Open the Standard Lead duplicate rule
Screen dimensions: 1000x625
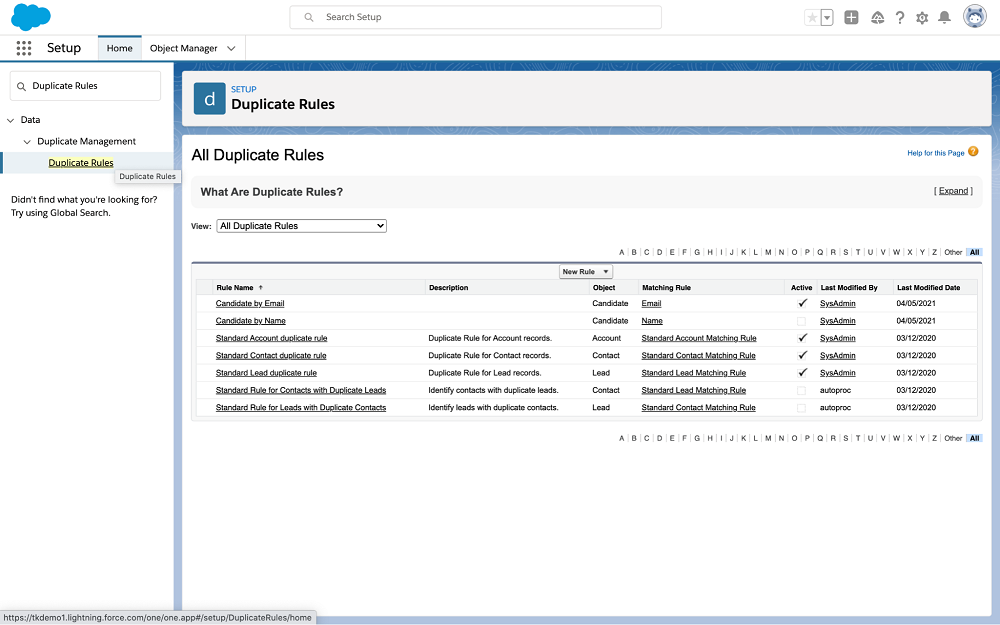[x=266, y=372]
